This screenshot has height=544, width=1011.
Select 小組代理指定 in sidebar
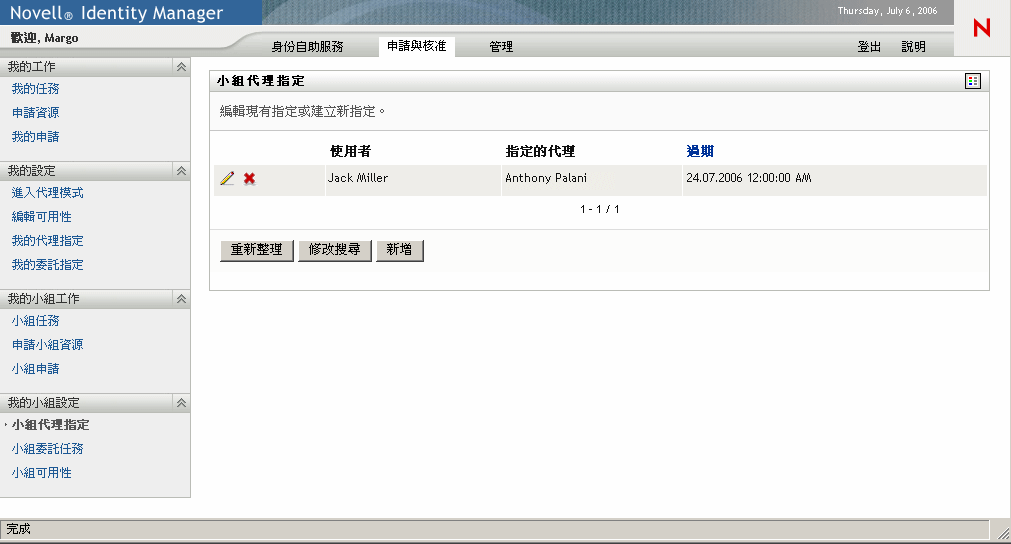tap(50, 425)
